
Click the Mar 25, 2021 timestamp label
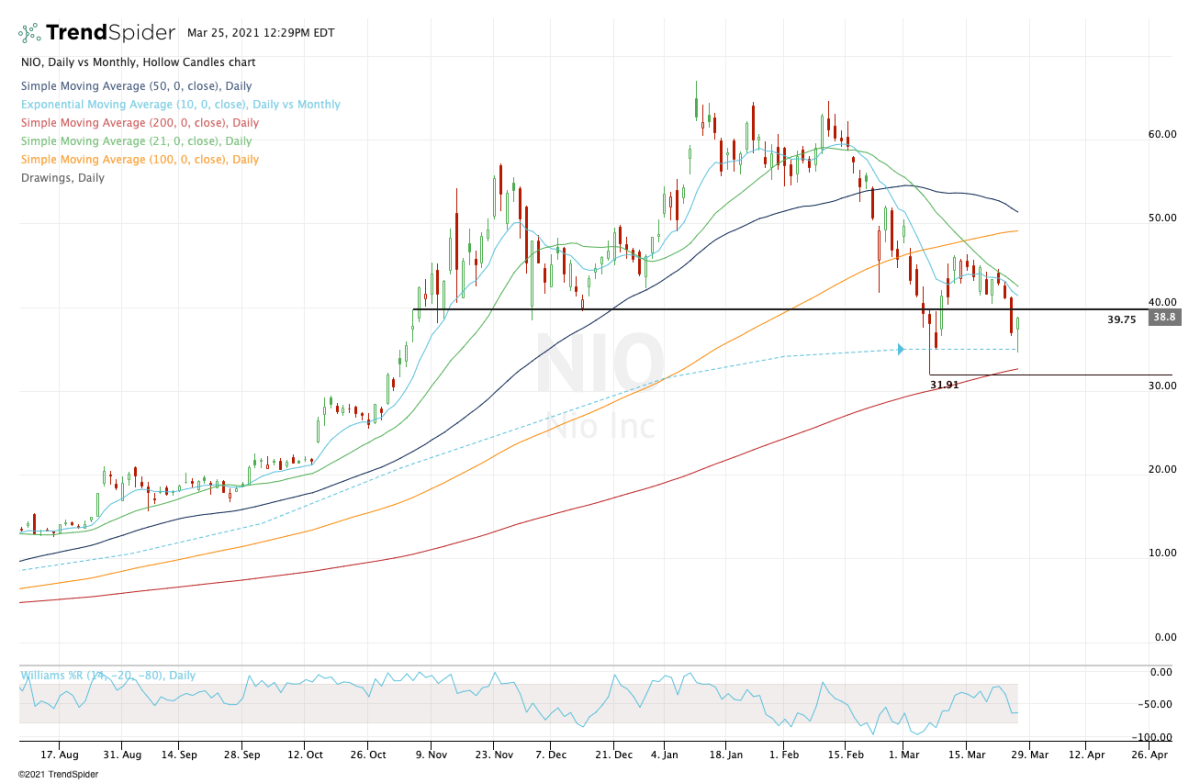[x=259, y=32]
